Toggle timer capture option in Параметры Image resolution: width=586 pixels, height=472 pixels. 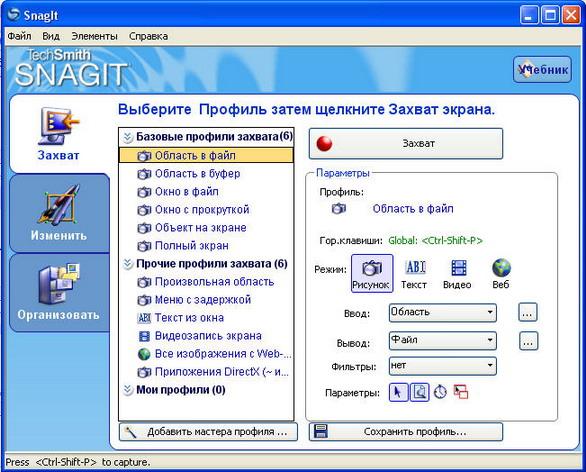click(x=440, y=392)
